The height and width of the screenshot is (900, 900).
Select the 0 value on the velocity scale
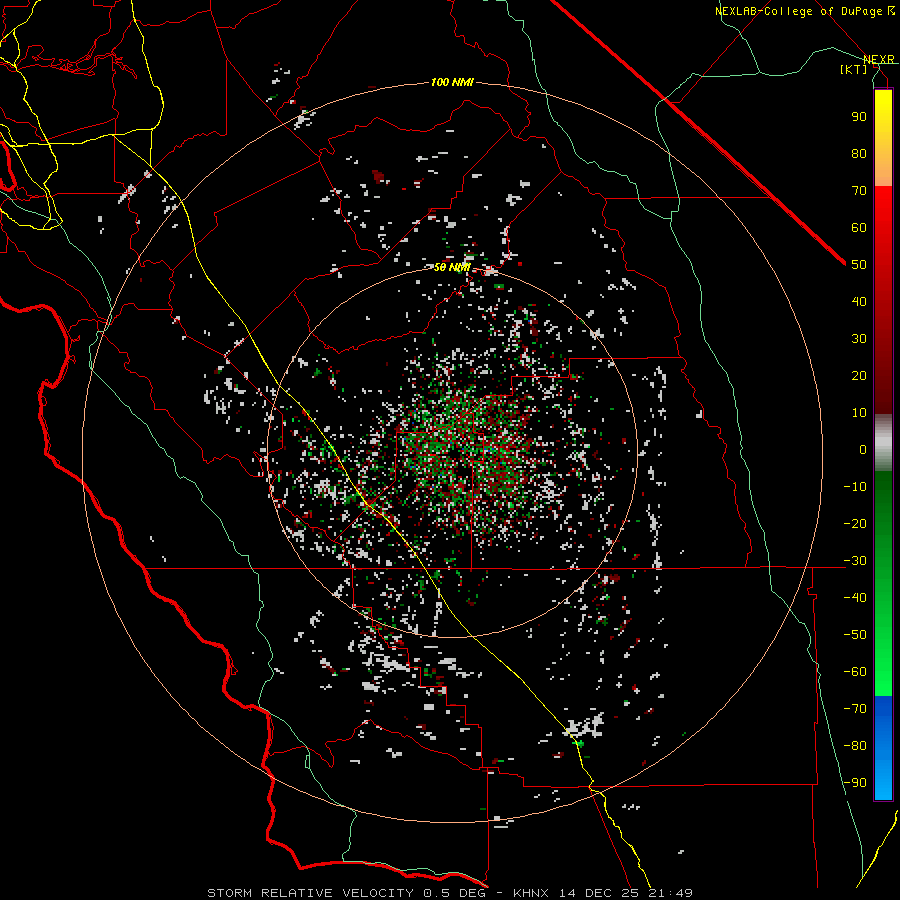pyautogui.click(x=863, y=449)
